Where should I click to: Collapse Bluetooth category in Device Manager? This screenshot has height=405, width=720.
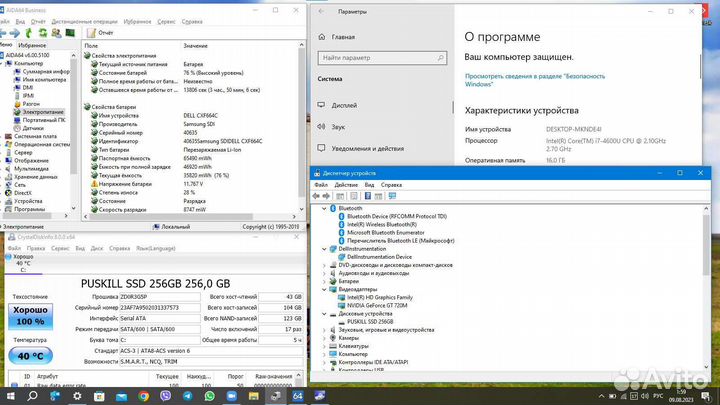[324, 208]
